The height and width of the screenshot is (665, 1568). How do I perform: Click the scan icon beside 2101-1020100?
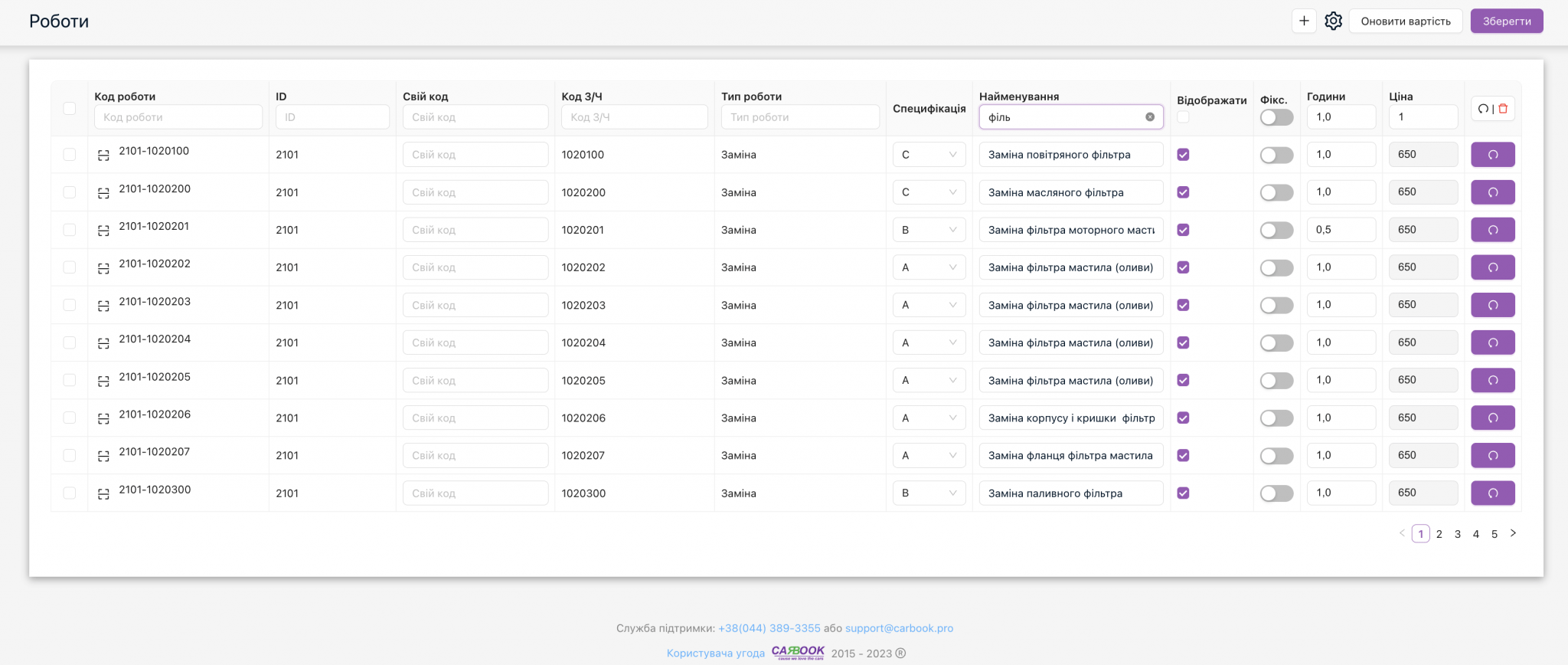pyautogui.click(x=103, y=156)
